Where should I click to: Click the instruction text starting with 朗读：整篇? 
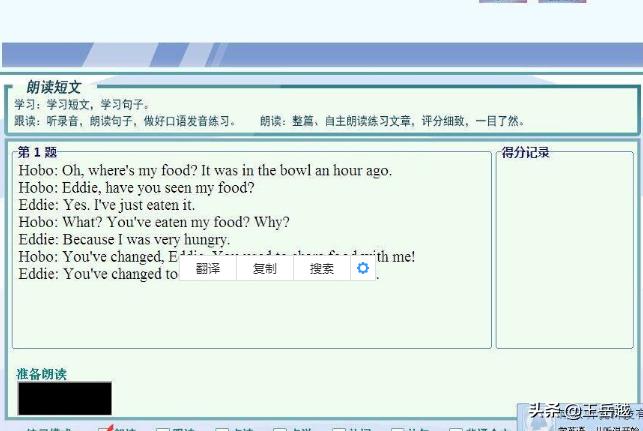coord(392,121)
